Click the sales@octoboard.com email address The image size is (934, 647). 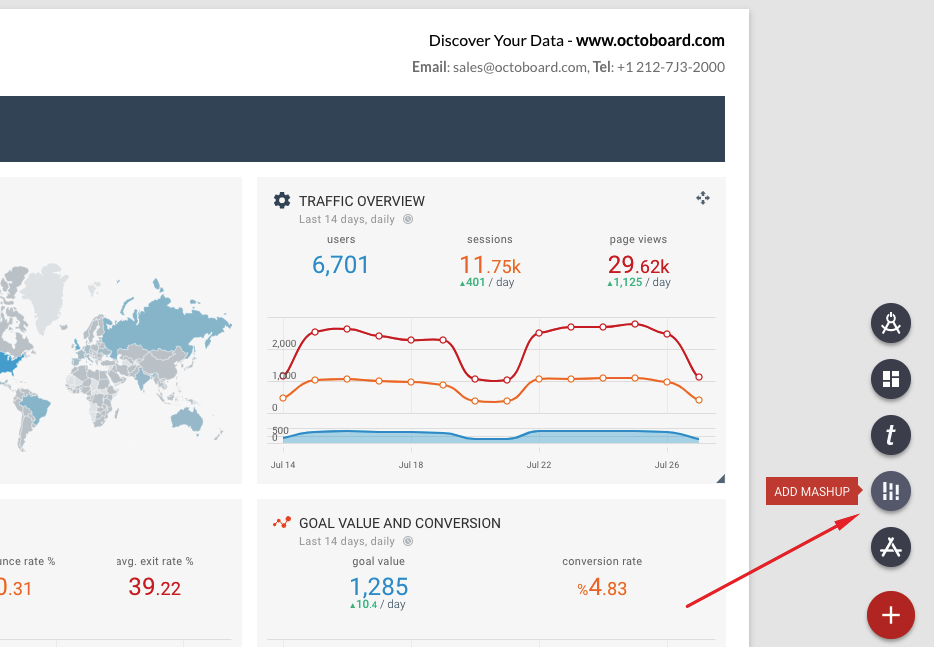[519, 67]
